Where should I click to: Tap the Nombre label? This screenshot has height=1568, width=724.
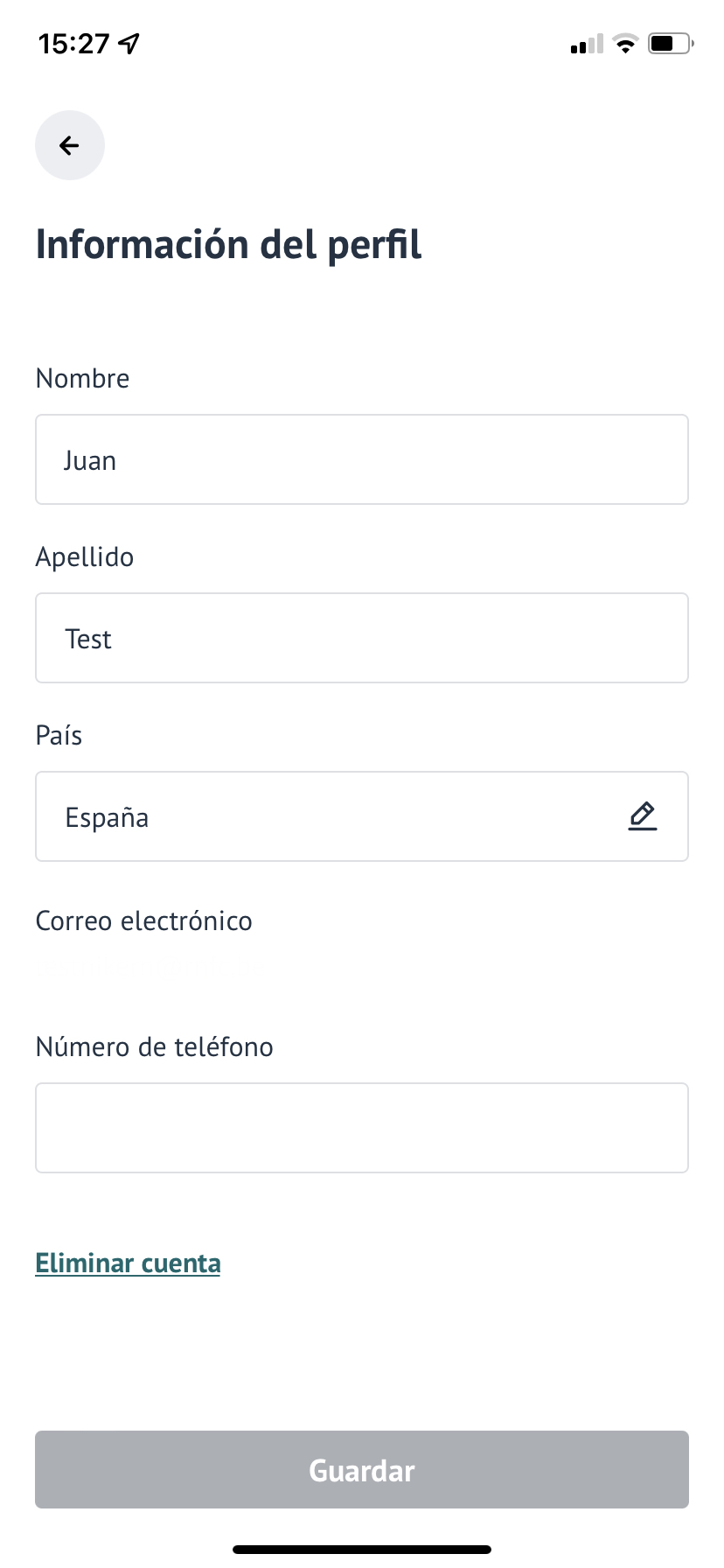pyautogui.click(x=83, y=379)
